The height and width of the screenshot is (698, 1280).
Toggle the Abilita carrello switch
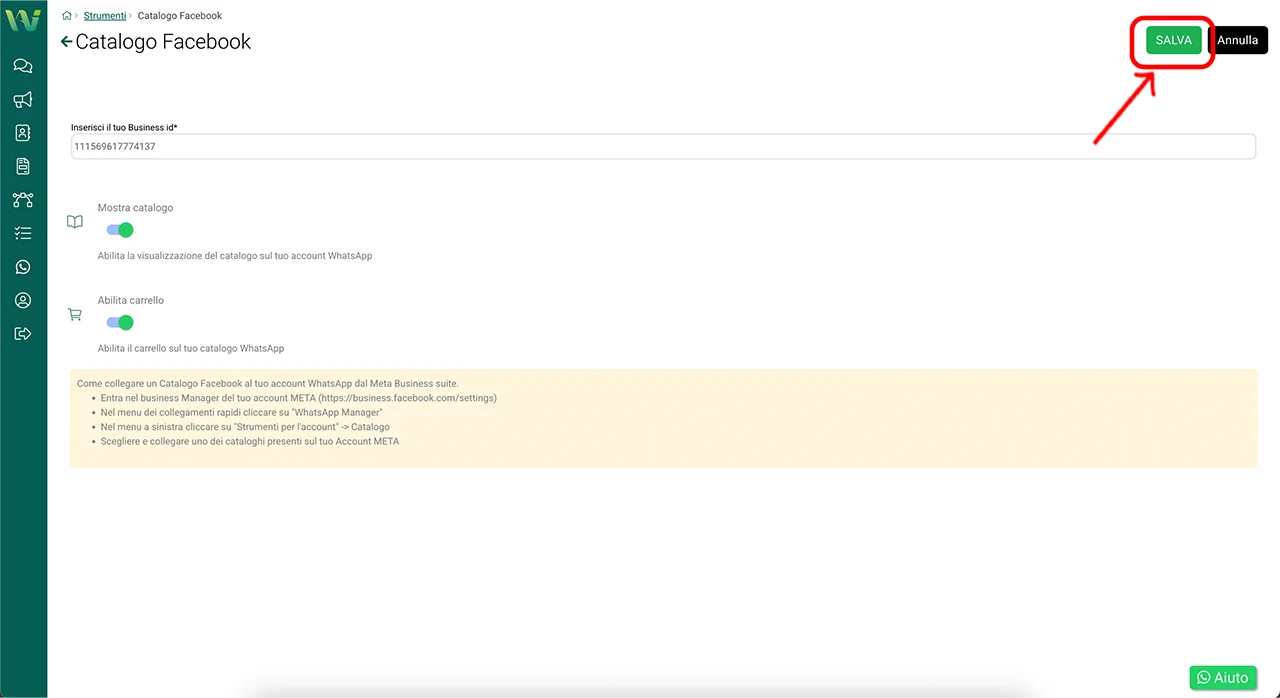(x=120, y=322)
